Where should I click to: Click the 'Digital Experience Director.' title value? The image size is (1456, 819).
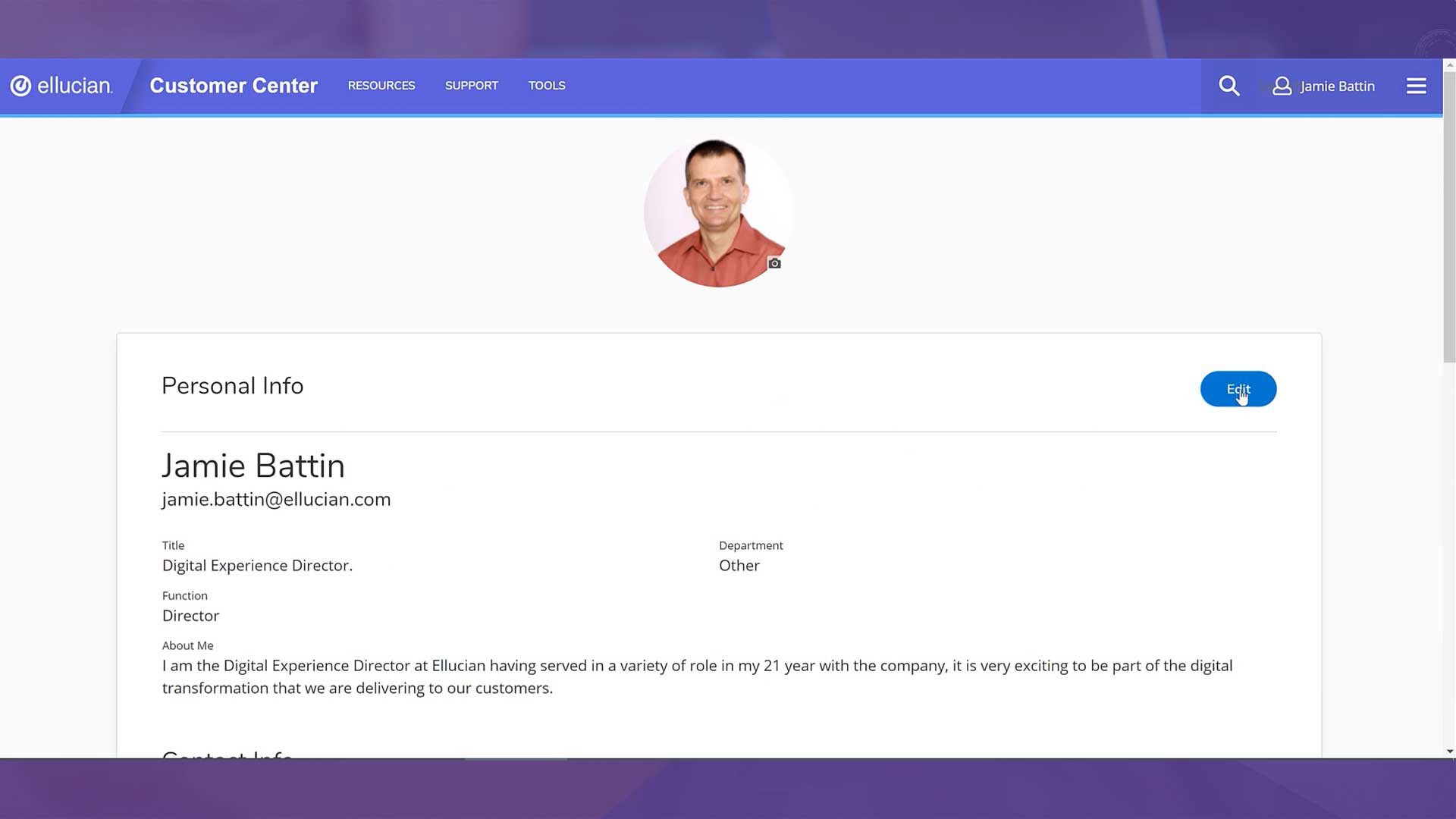[x=257, y=566]
